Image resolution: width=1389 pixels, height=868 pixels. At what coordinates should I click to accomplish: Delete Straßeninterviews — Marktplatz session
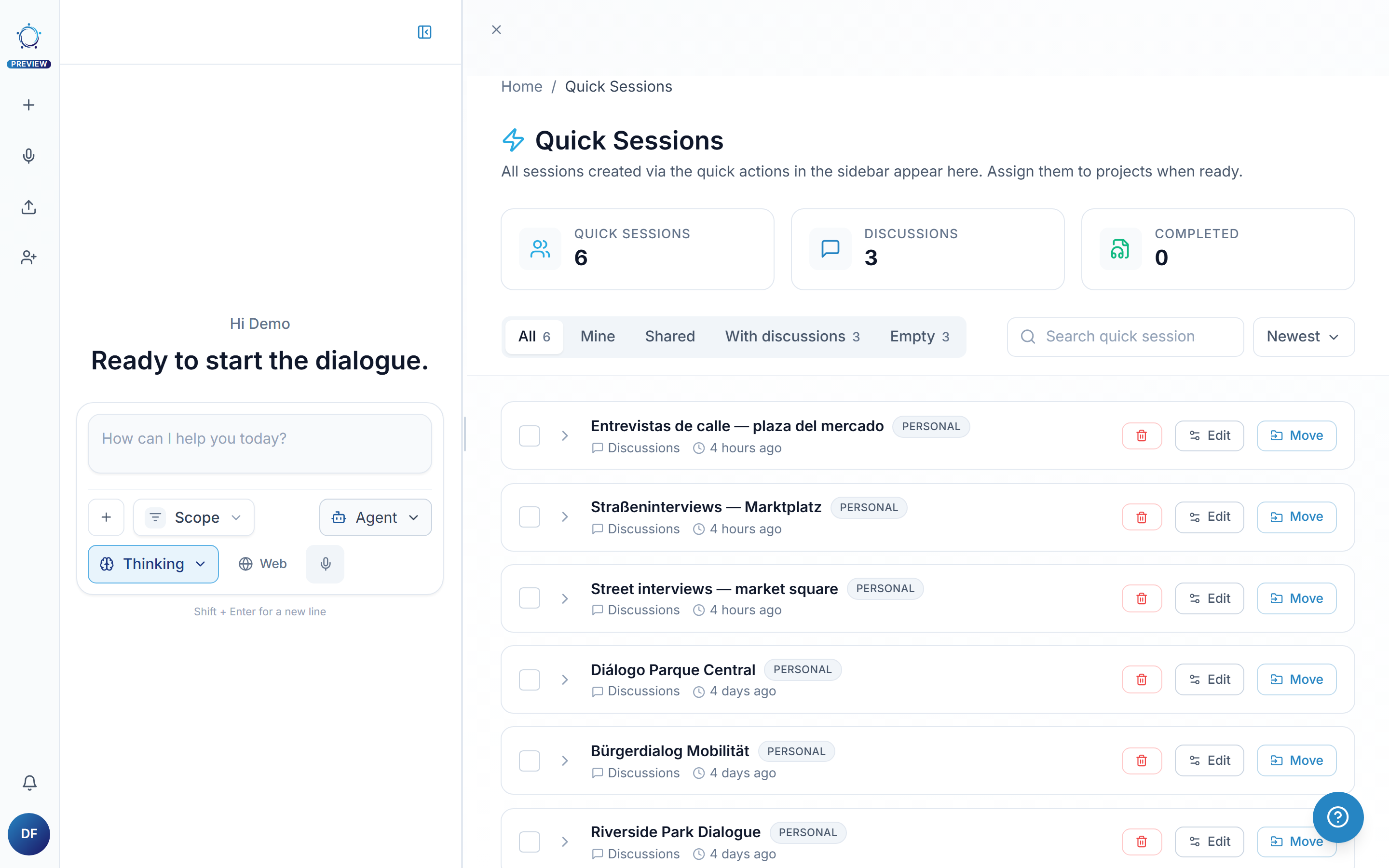[x=1142, y=517]
